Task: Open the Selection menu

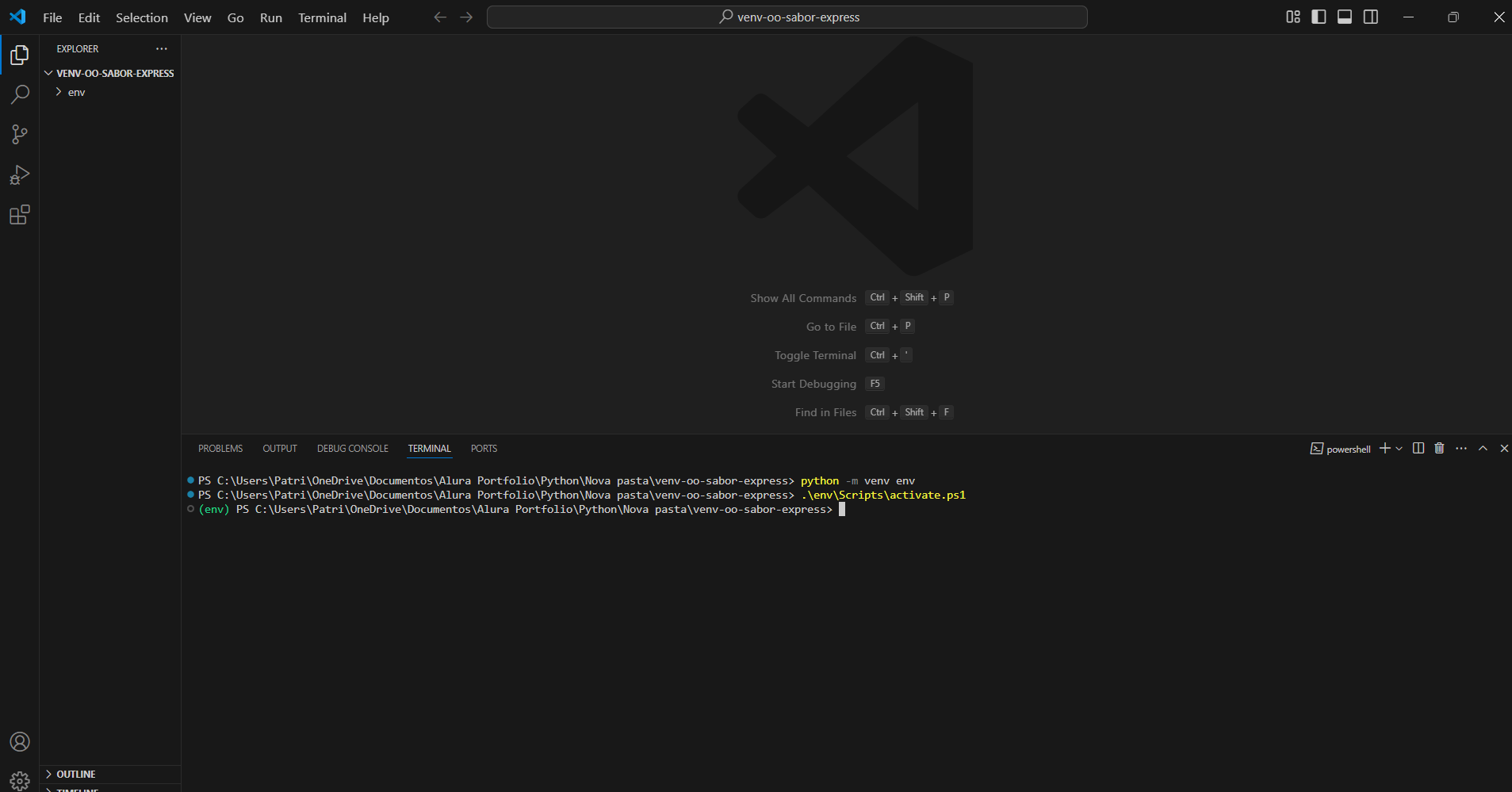Action: [142, 17]
